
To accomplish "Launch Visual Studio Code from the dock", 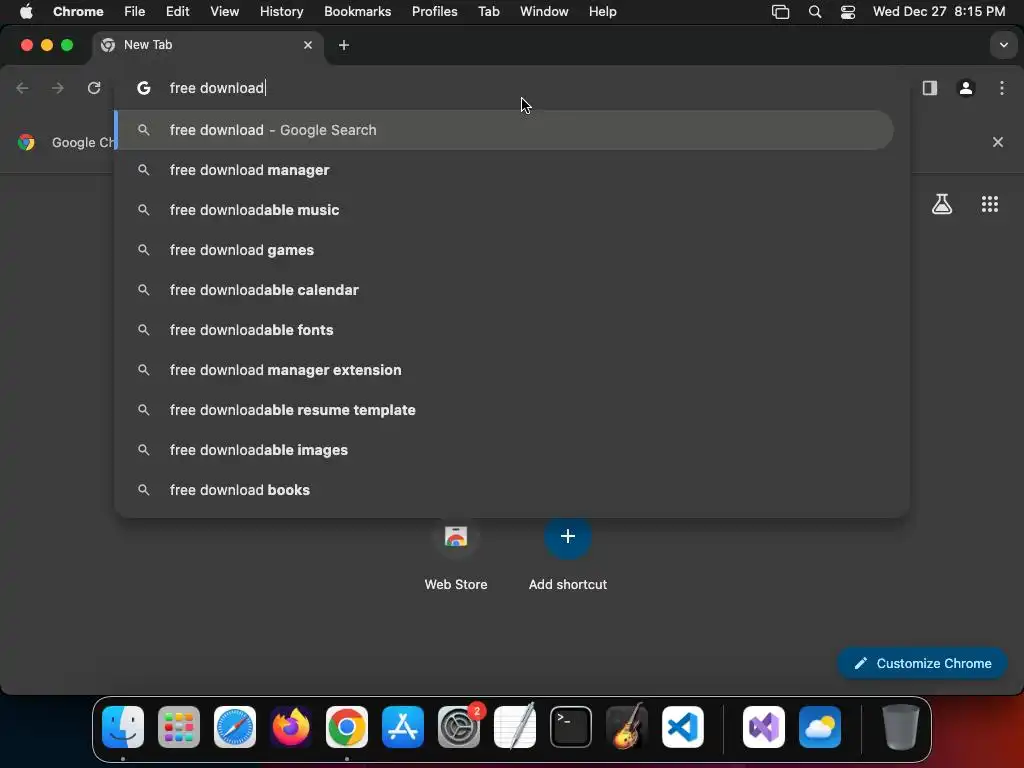I will [x=683, y=727].
